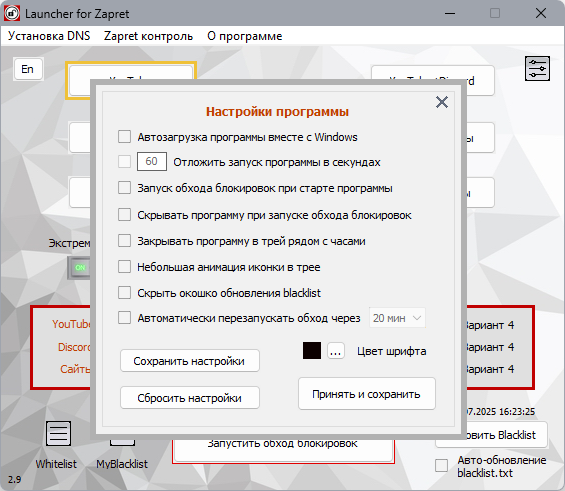
Task: Enable autostart with Windows checkbox
Action: [x=124, y=137]
